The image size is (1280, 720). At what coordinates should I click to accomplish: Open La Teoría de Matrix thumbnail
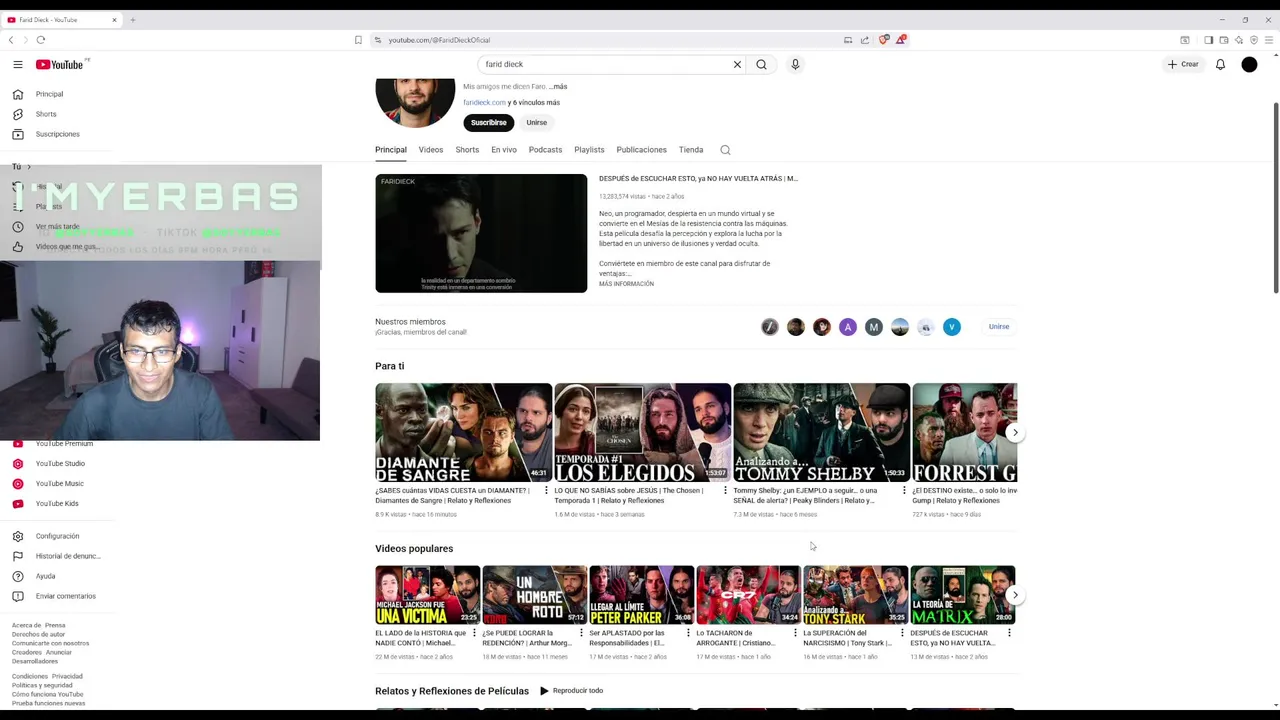[x=962, y=595]
